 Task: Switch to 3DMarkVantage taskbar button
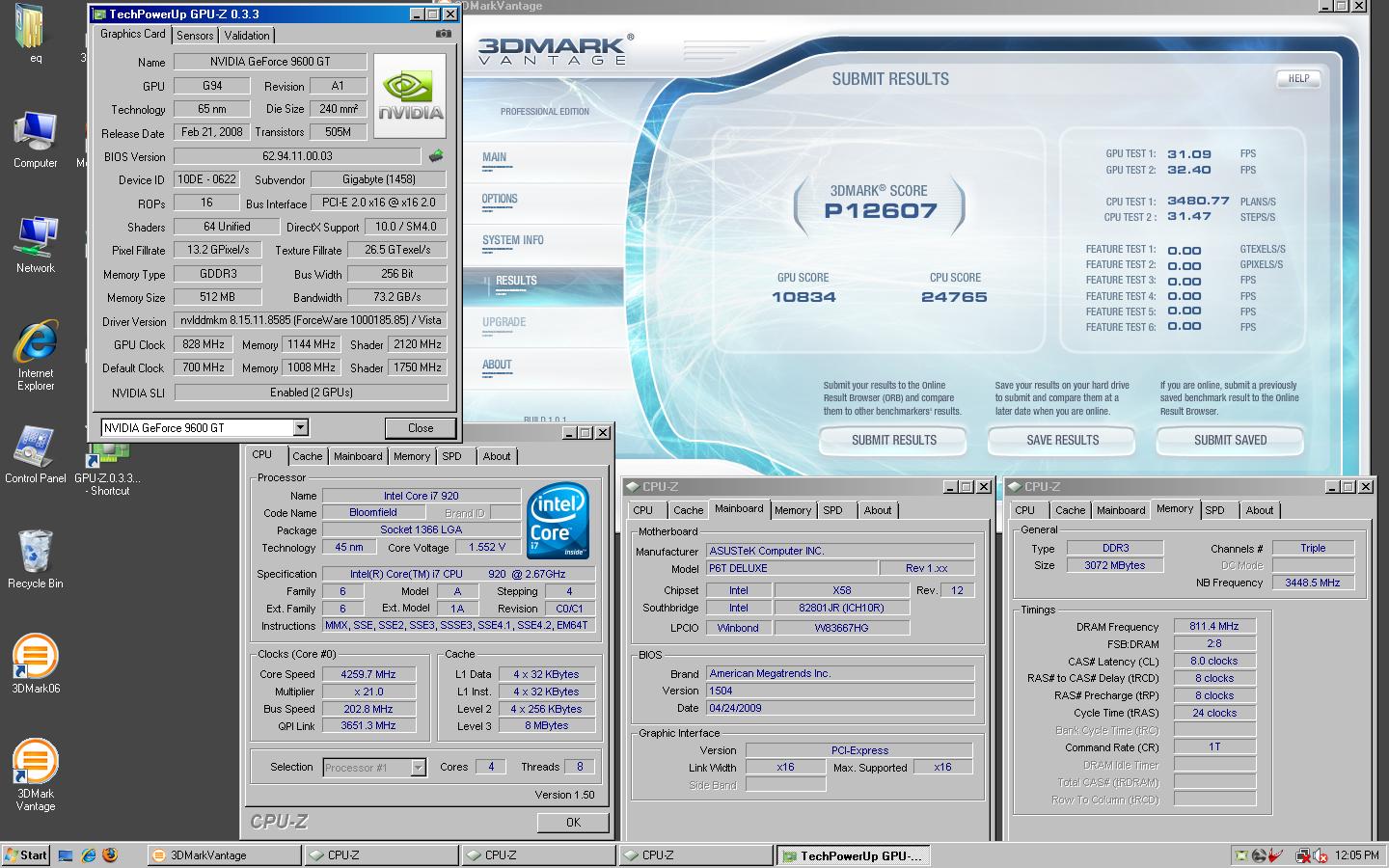click(225, 855)
